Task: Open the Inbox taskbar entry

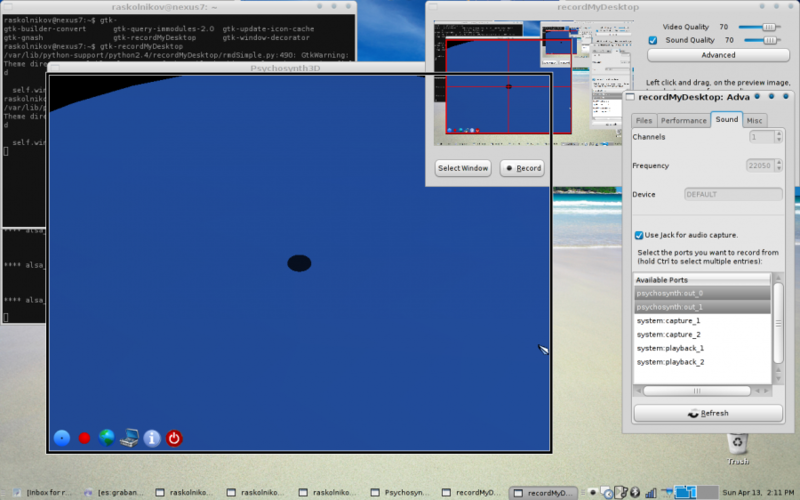Action: click(x=43, y=492)
